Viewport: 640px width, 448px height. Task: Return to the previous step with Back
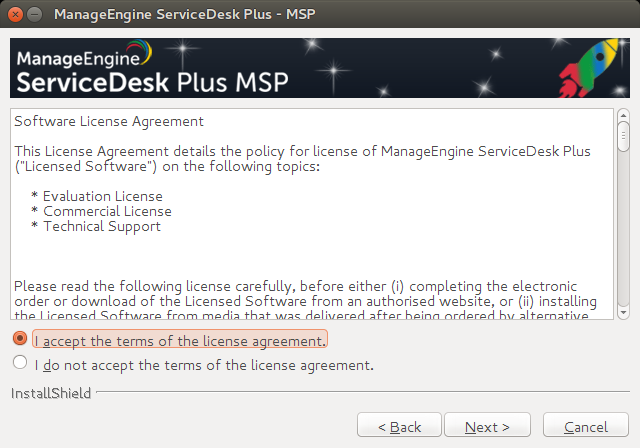(x=399, y=425)
